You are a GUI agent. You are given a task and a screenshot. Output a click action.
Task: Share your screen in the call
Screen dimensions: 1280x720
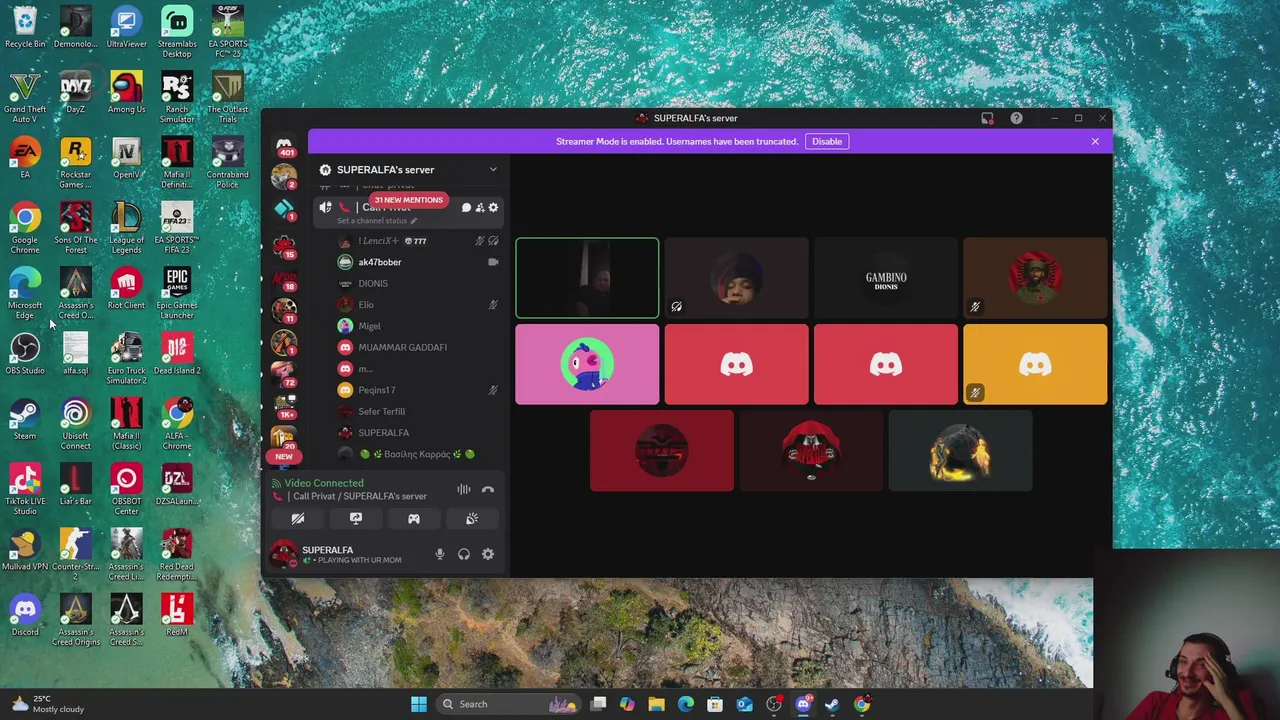[x=355, y=518]
